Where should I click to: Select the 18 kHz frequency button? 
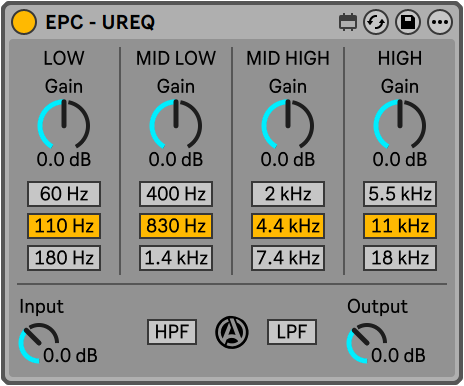(x=400, y=258)
